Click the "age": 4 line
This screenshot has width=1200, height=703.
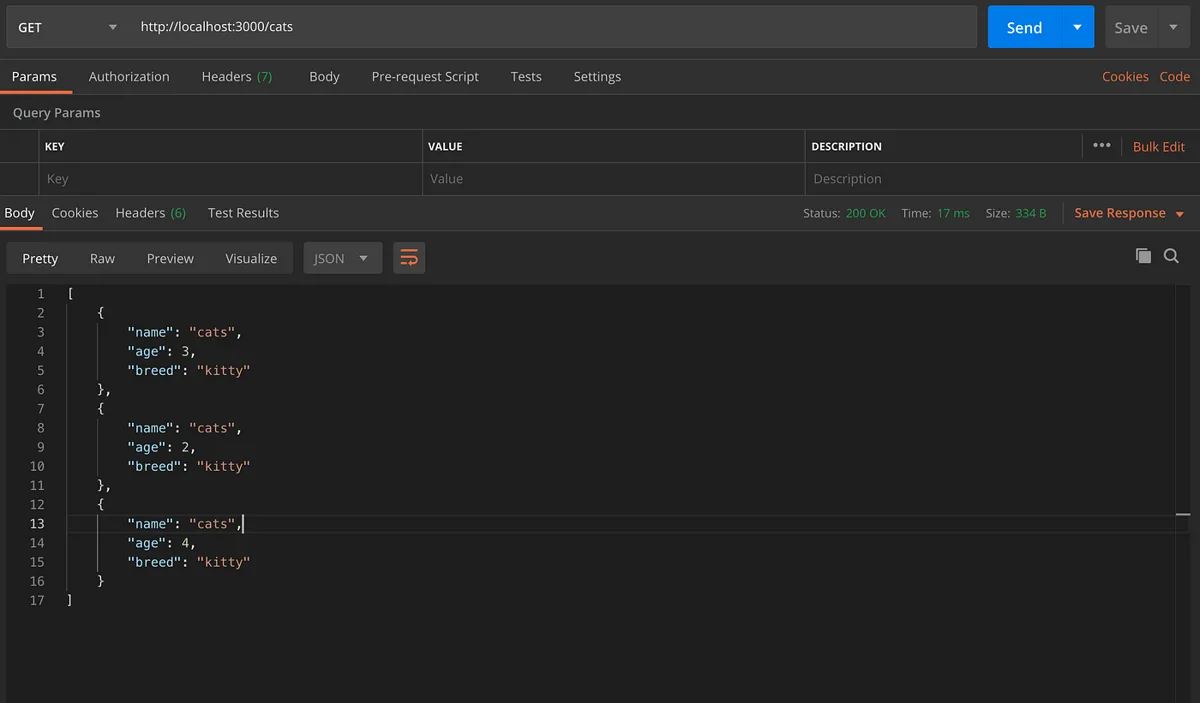pos(161,543)
